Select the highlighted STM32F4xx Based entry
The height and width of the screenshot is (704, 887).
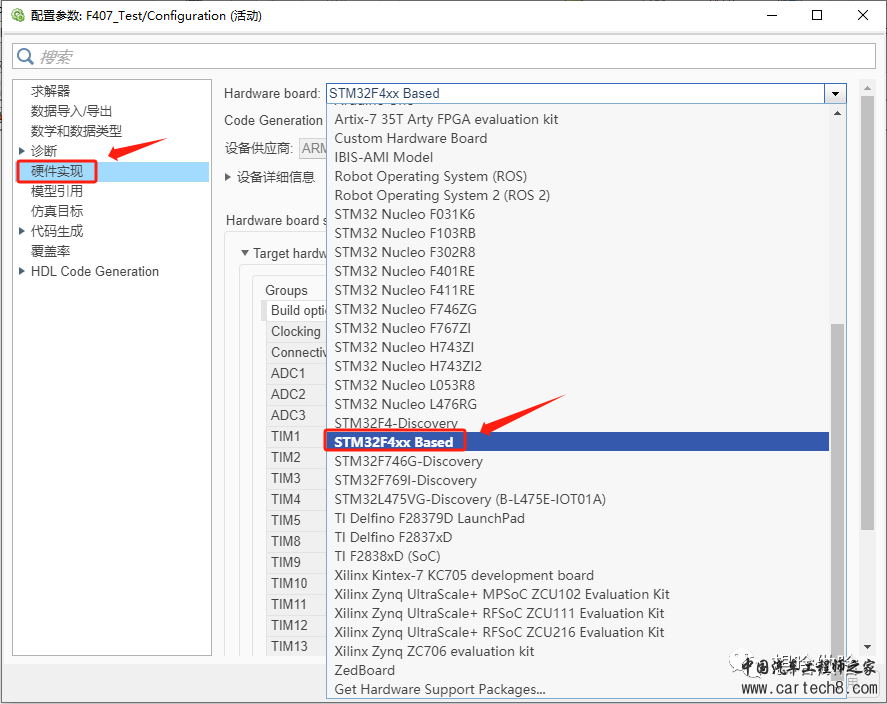coord(578,442)
